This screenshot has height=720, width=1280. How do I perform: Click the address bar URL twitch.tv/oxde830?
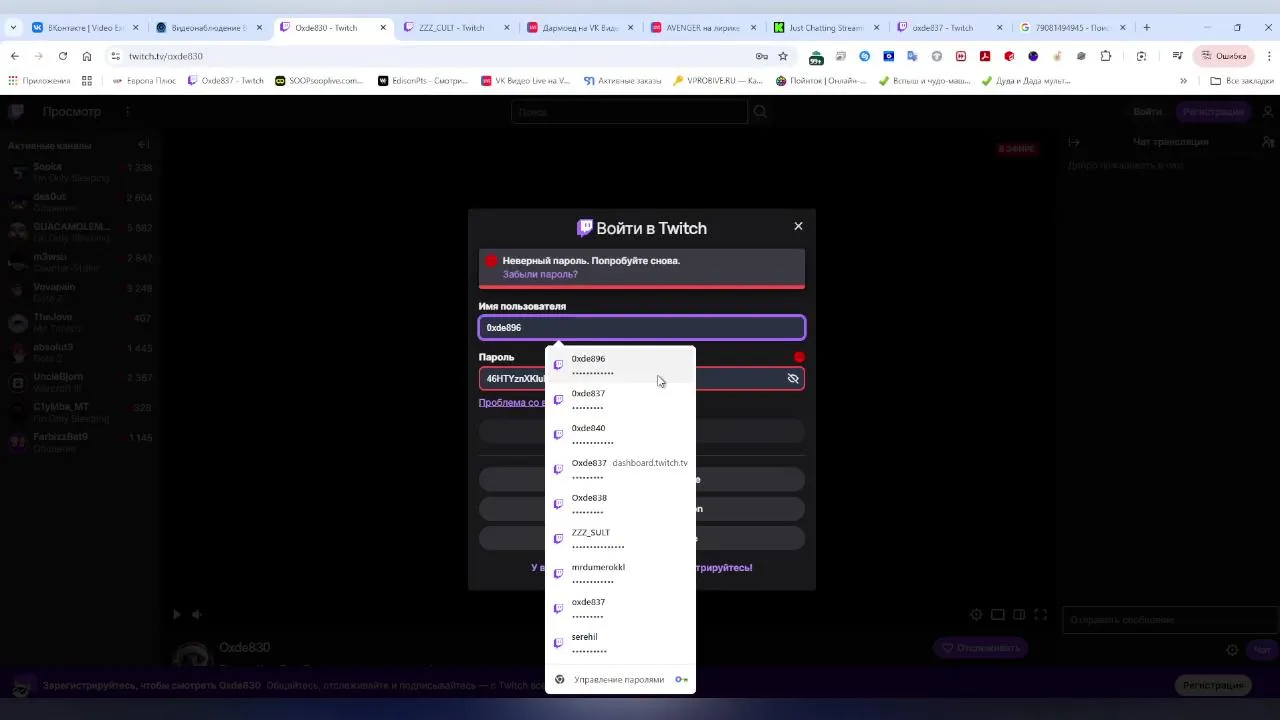(x=166, y=56)
